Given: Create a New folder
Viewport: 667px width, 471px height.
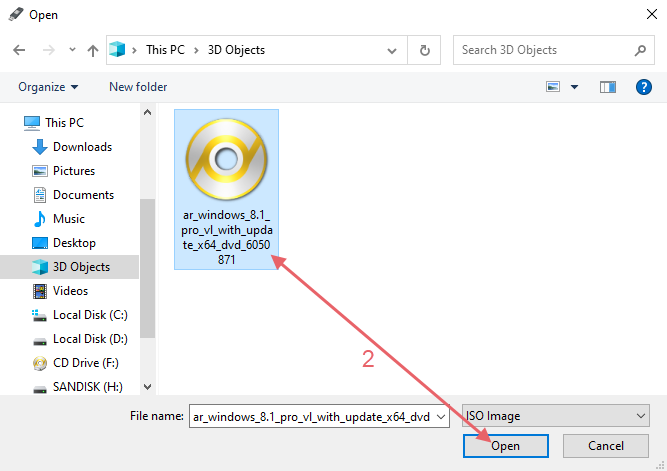Looking at the screenshot, I should (138, 87).
